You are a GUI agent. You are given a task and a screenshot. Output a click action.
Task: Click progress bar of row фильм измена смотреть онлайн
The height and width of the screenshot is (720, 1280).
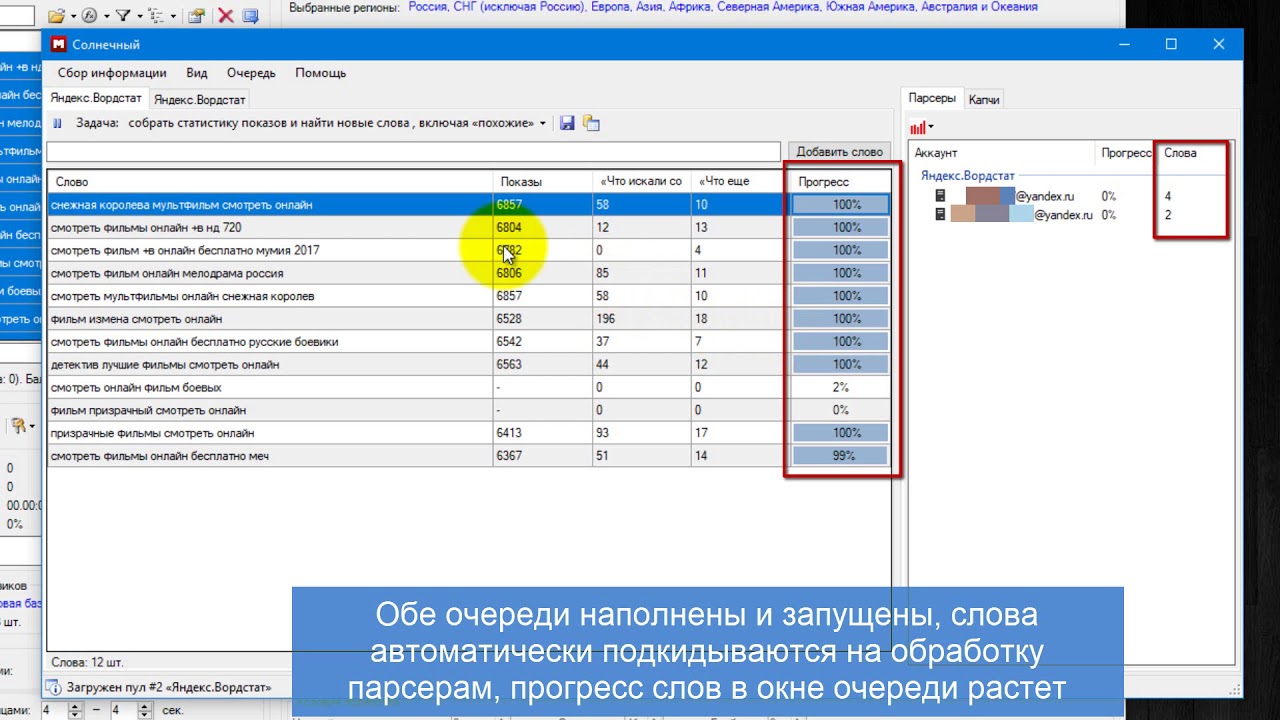[x=840, y=319]
